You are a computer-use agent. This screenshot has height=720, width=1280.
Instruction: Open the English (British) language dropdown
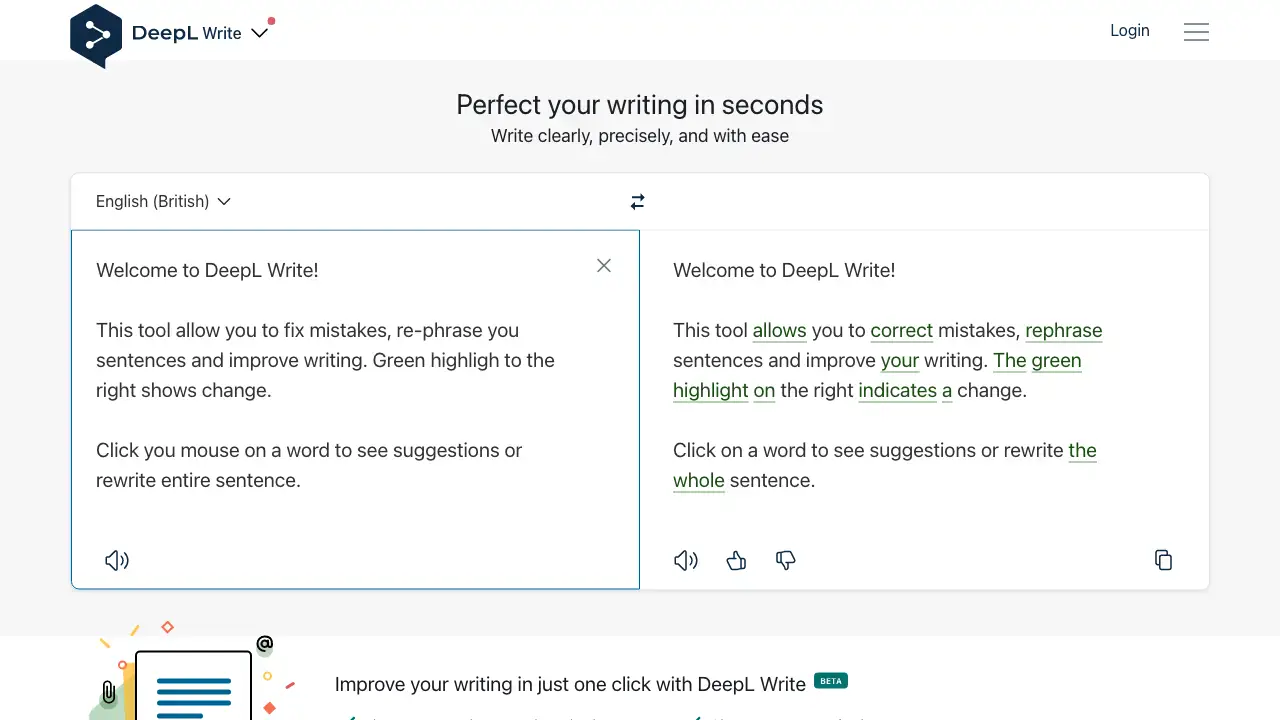point(163,202)
